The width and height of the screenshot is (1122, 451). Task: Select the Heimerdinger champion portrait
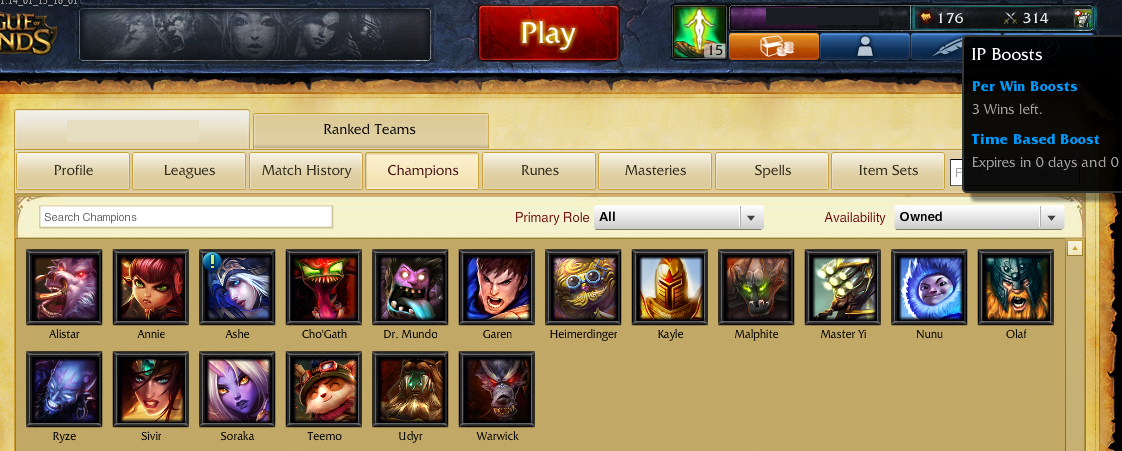(583, 287)
